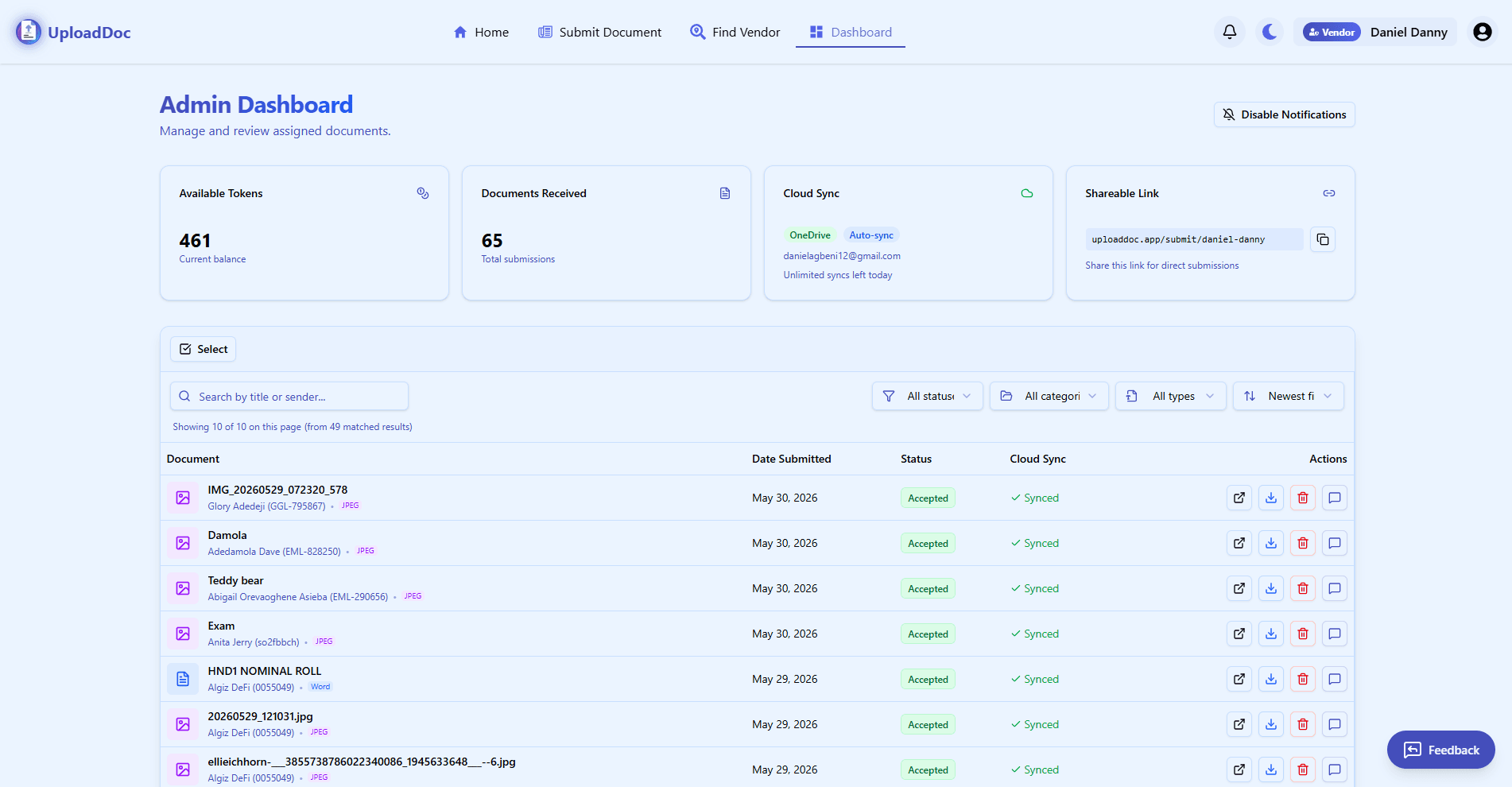Click the Status column header
The height and width of the screenshot is (787, 1512).
click(916, 459)
